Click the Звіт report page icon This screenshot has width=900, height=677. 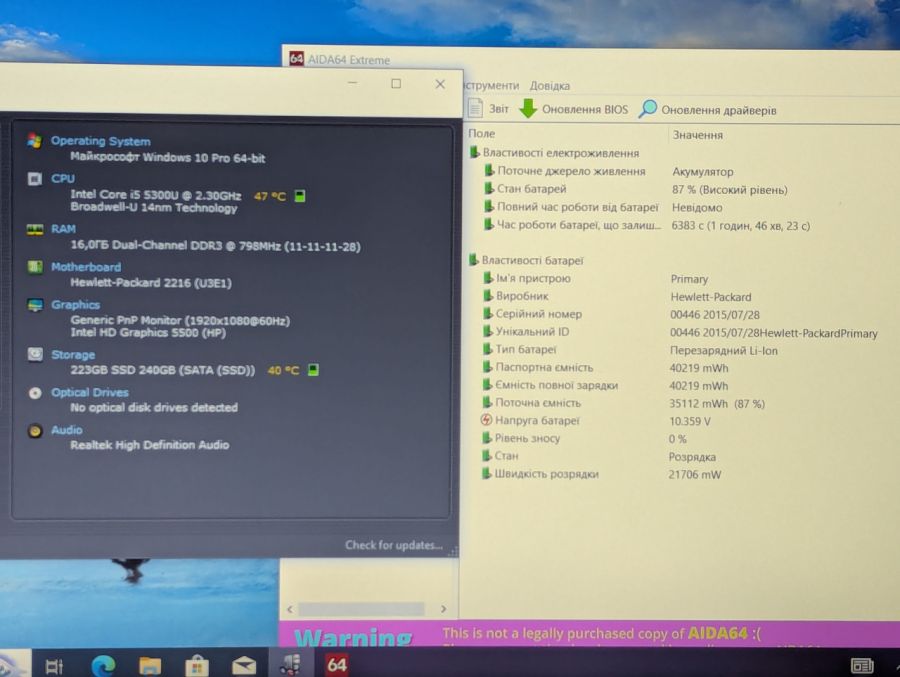[x=475, y=107]
